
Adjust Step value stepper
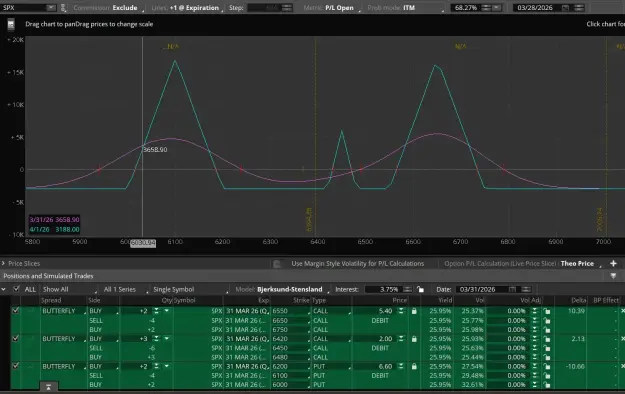[287, 8]
